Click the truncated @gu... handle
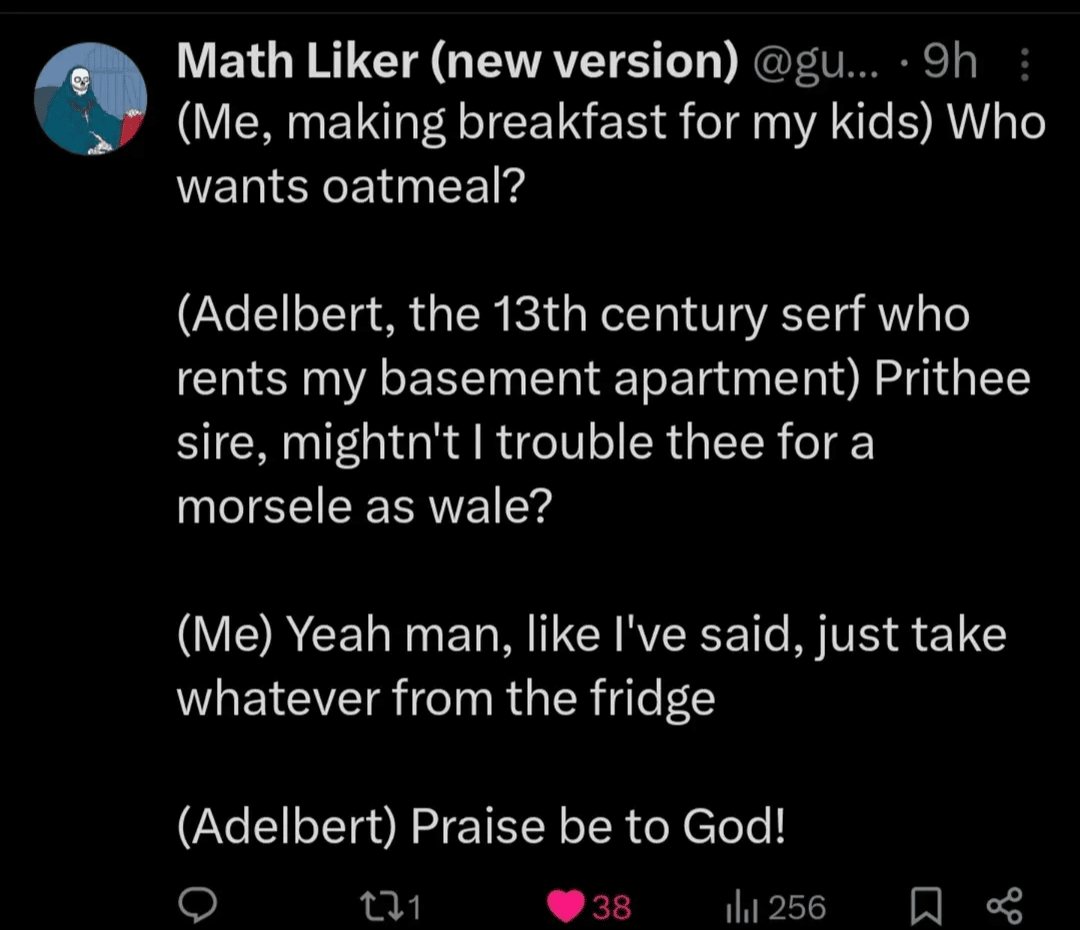This screenshot has height=930, width=1080. click(x=816, y=63)
